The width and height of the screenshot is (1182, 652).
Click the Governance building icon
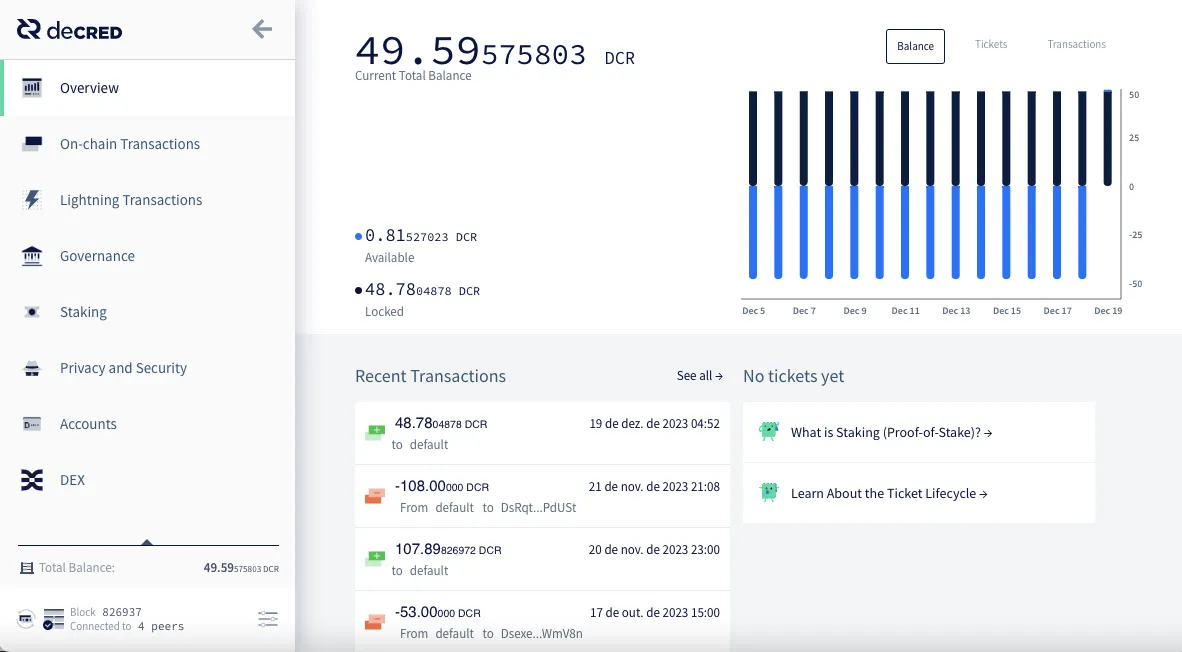[x=32, y=256]
